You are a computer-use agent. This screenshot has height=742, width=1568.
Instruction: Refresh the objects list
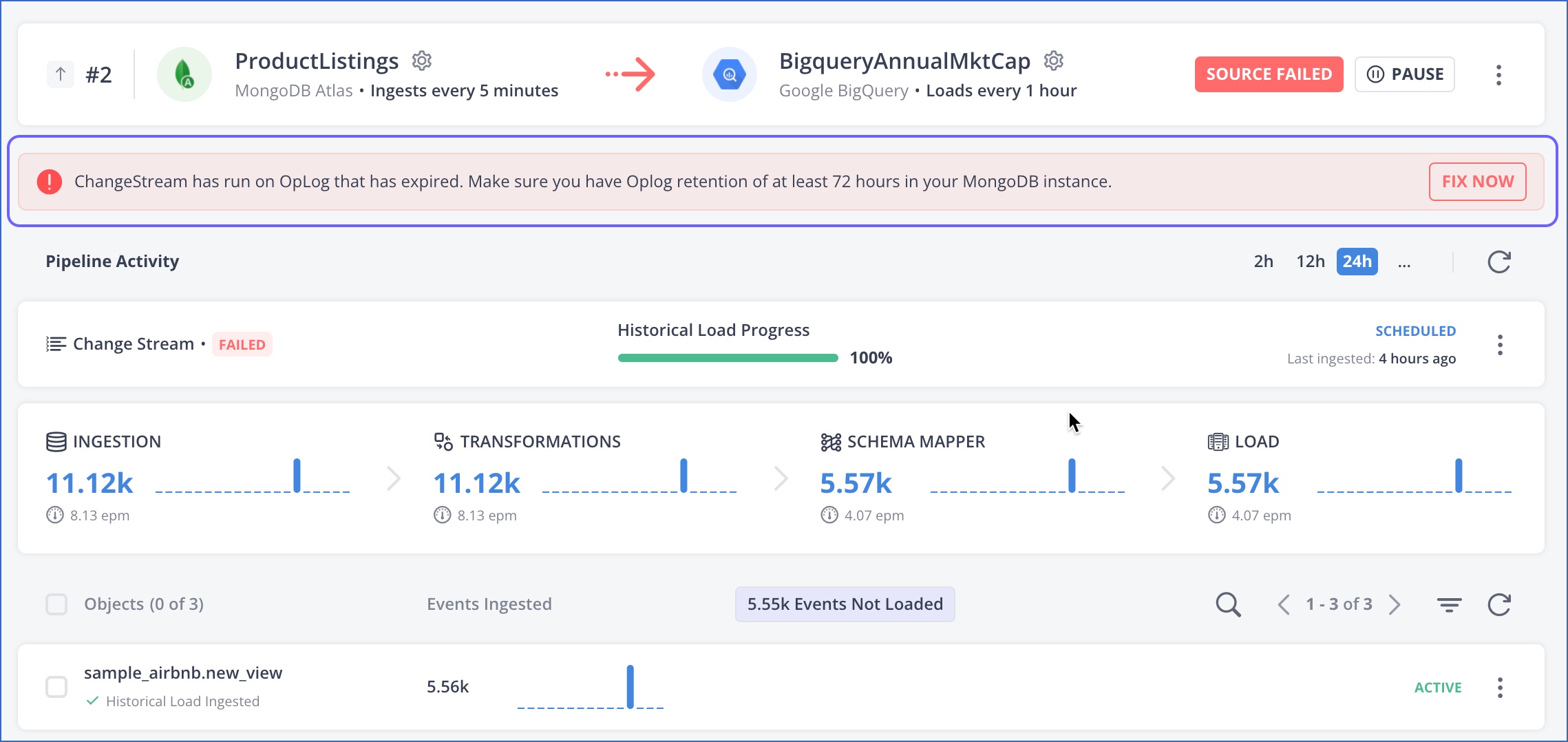pyautogui.click(x=1498, y=604)
